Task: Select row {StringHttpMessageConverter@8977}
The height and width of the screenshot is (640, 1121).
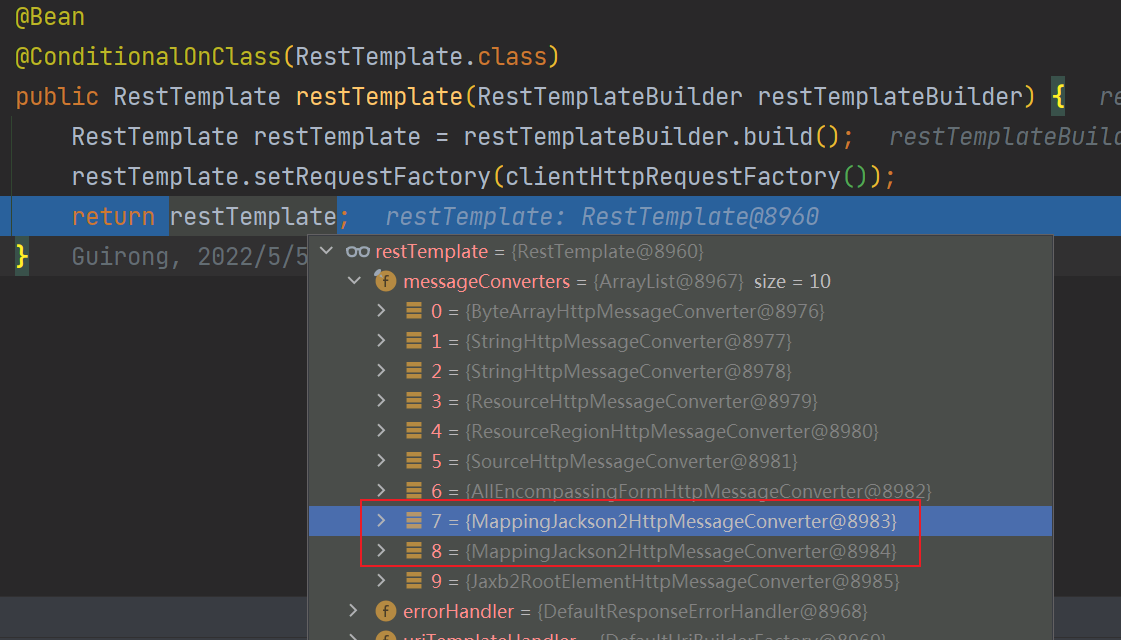Action: [680, 341]
